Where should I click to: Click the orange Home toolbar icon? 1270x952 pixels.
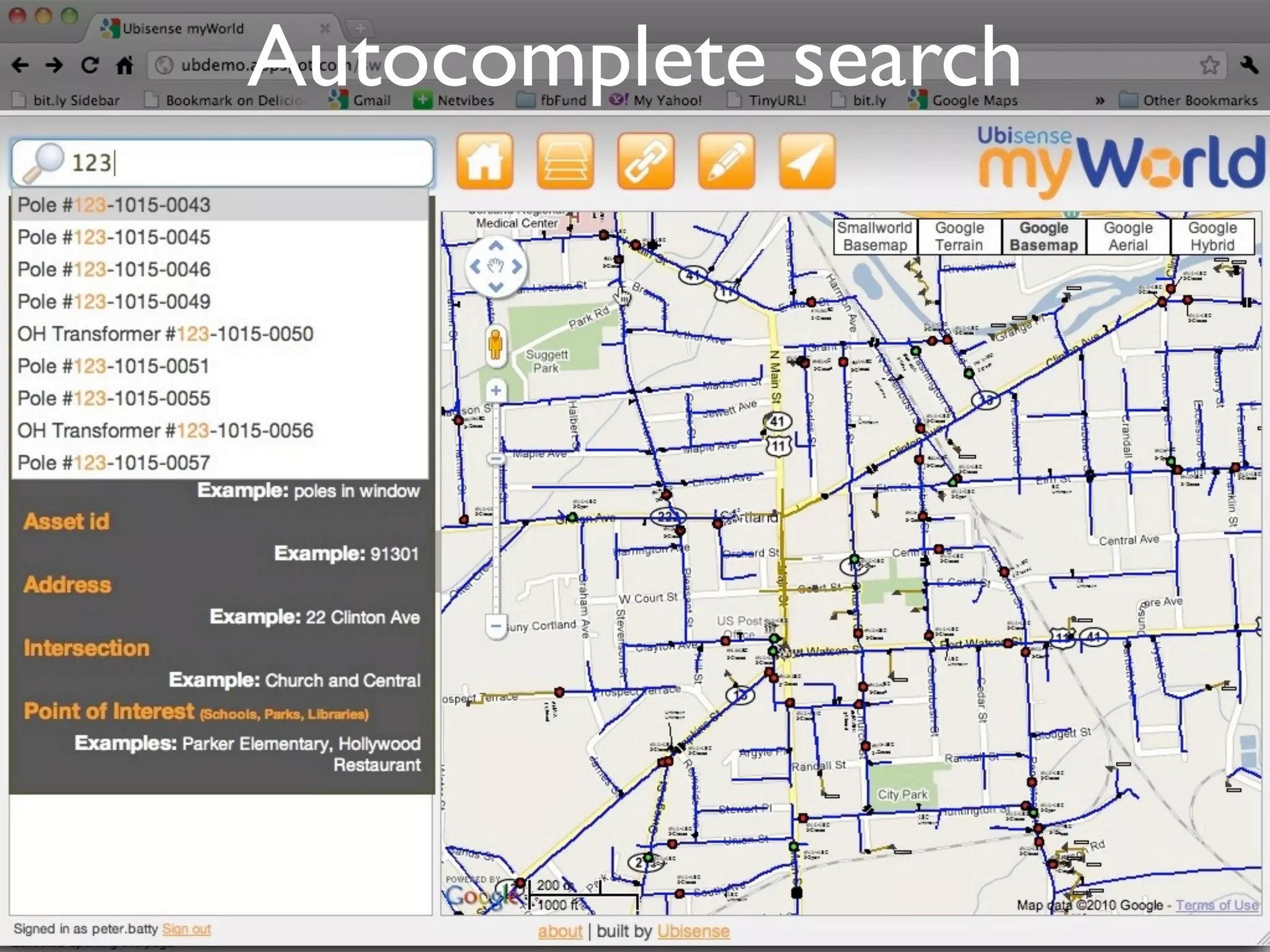pyautogui.click(x=485, y=161)
